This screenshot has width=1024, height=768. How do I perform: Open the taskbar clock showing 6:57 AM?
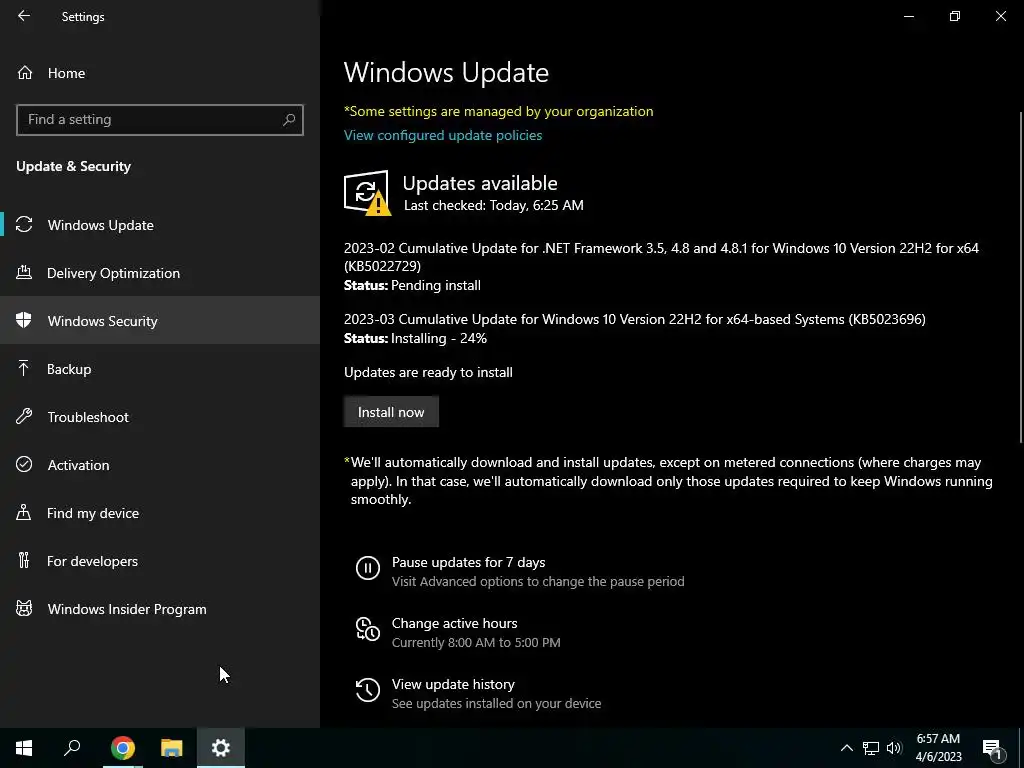(938, 748)
